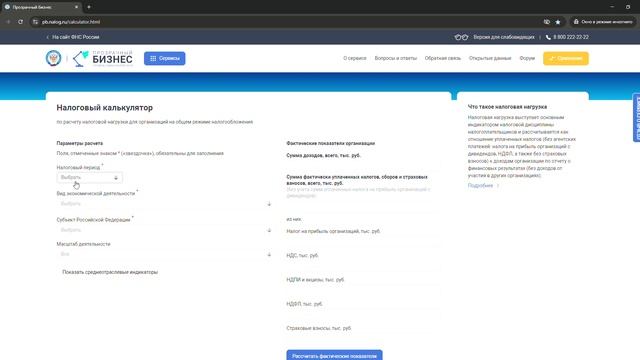Click the arrow of Субъект Российской Федерации field
Image resolution: width=640 pixels, height=360 pixels.
pos(269,230)
